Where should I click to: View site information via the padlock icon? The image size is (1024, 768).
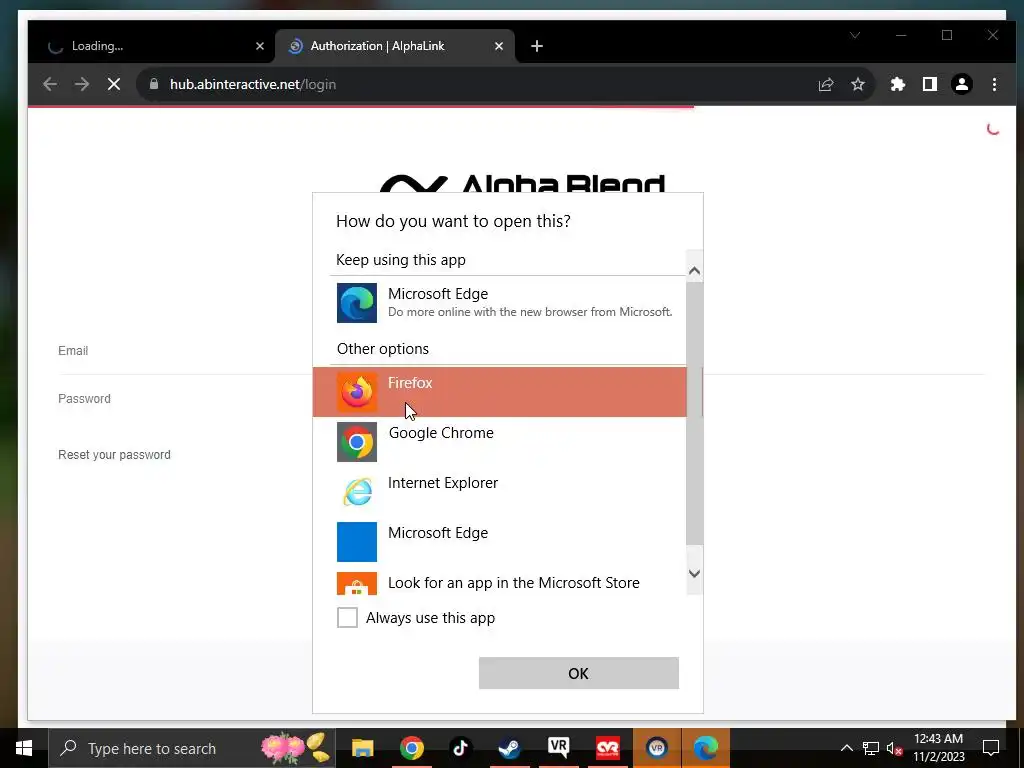click(x=154, y=84)
